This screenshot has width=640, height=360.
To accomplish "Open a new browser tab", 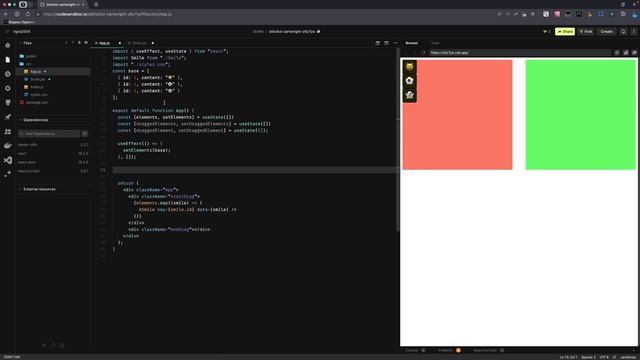I will click(96, 4).
